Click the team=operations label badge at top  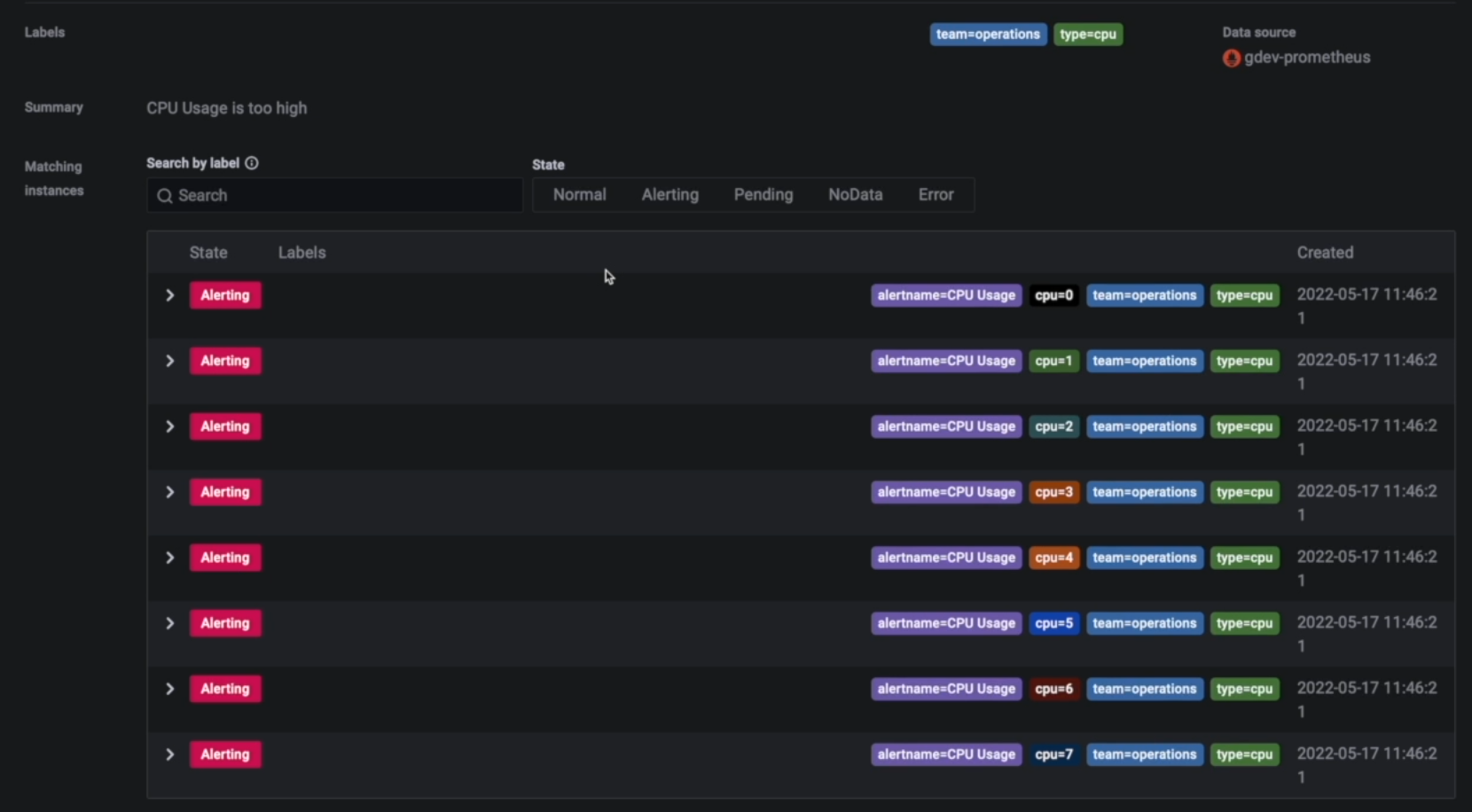pyautogui.click(x=988, y=35)
